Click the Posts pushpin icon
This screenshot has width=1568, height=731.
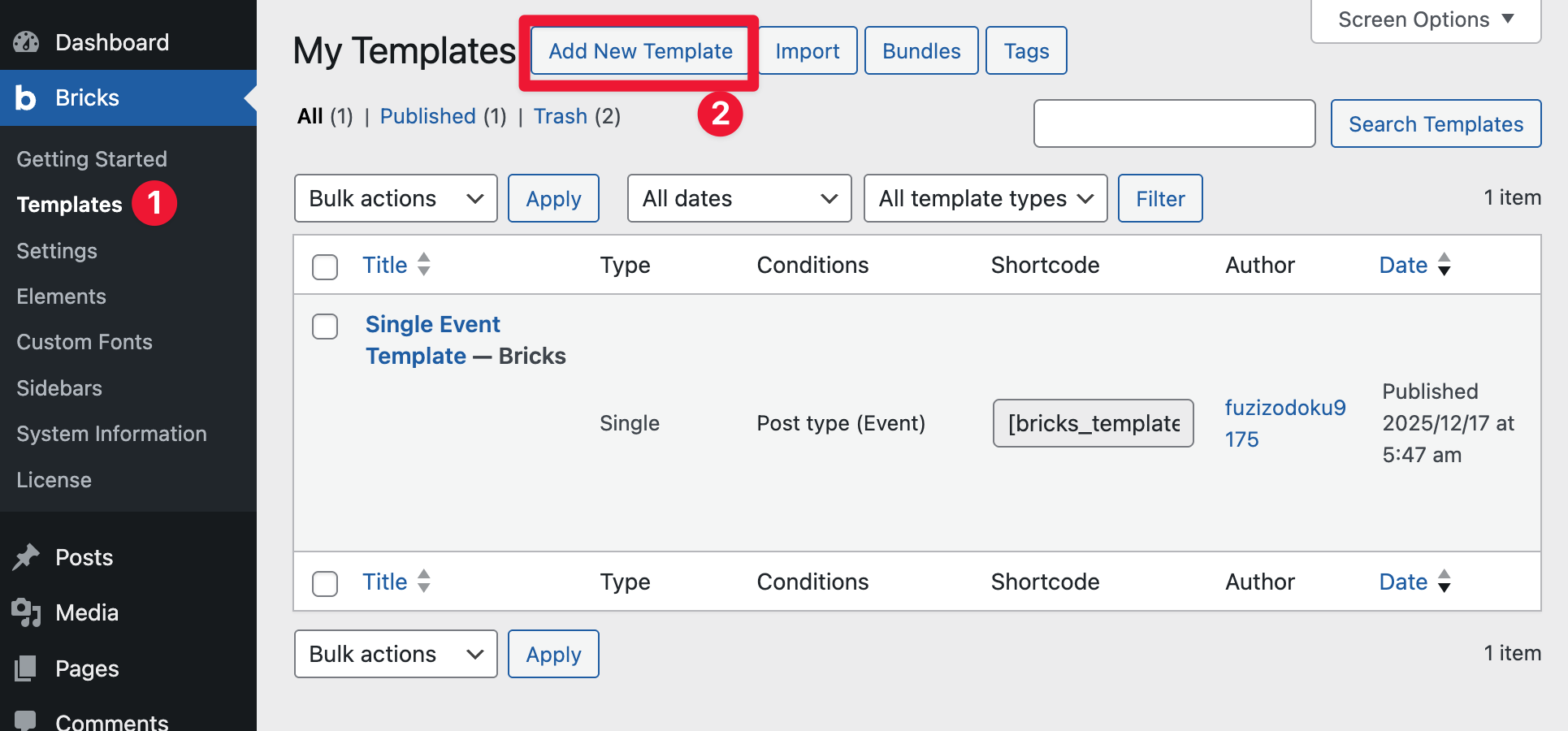pos(26,557)
